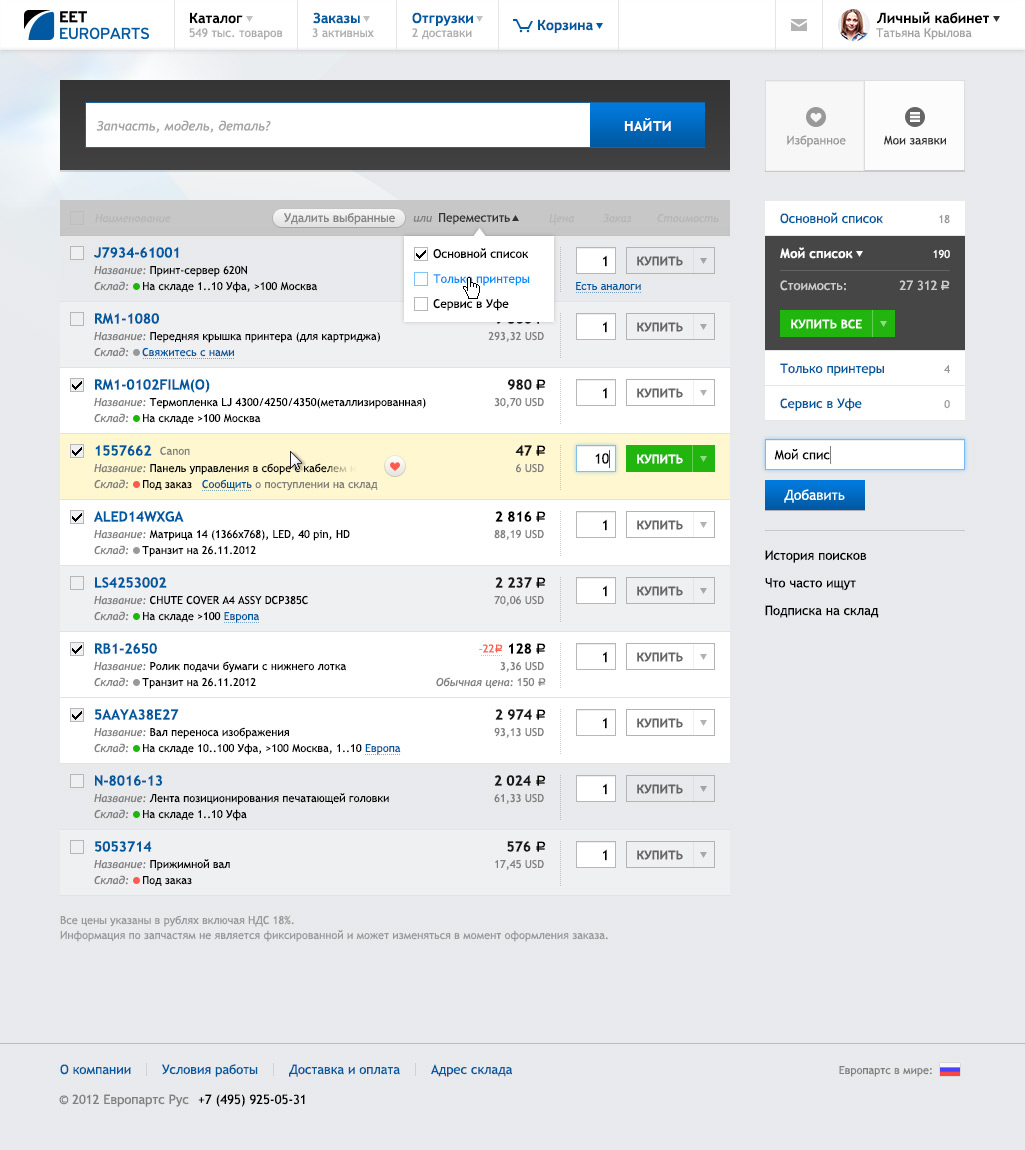Viewport: 1025px width, 1150px height.
Task: Open the Корзина cart icon
Action: [522, 26]
